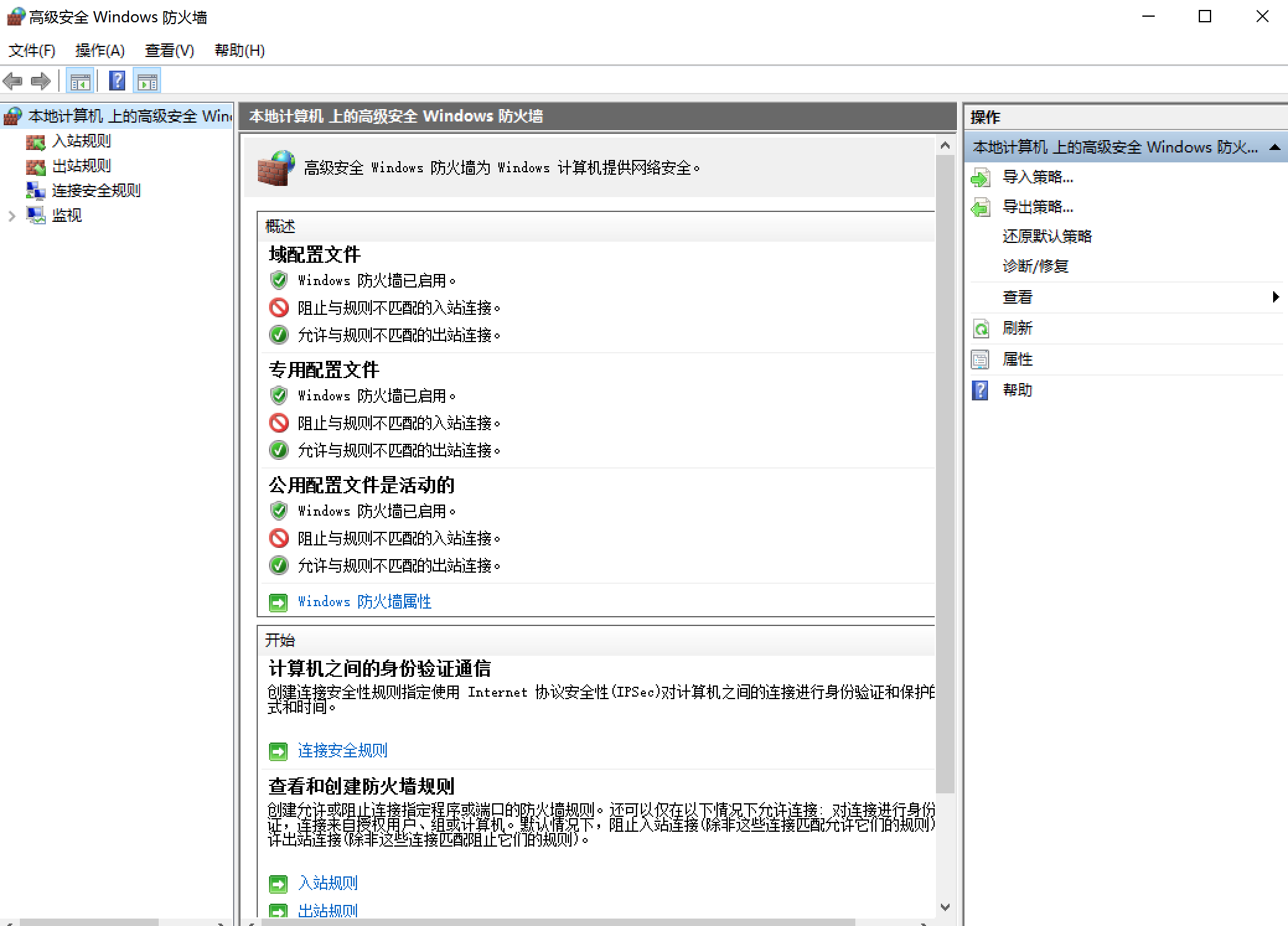Toggle the console tree toolbar icon

(x=80, y=81)
